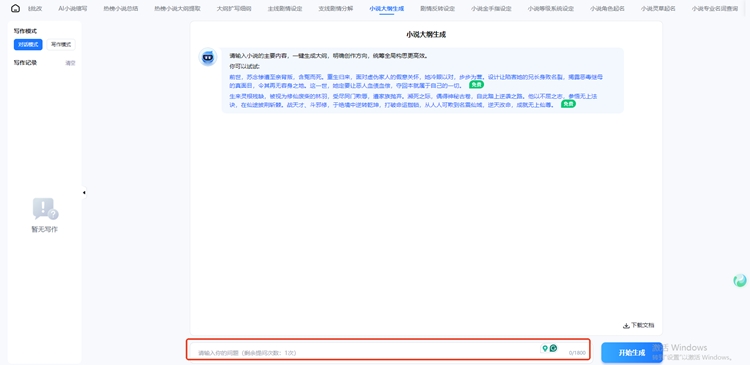Collapse the left sidebar with arrow handle
The height and width of the screenshot is (365, 750).
[x=84, y=192]
